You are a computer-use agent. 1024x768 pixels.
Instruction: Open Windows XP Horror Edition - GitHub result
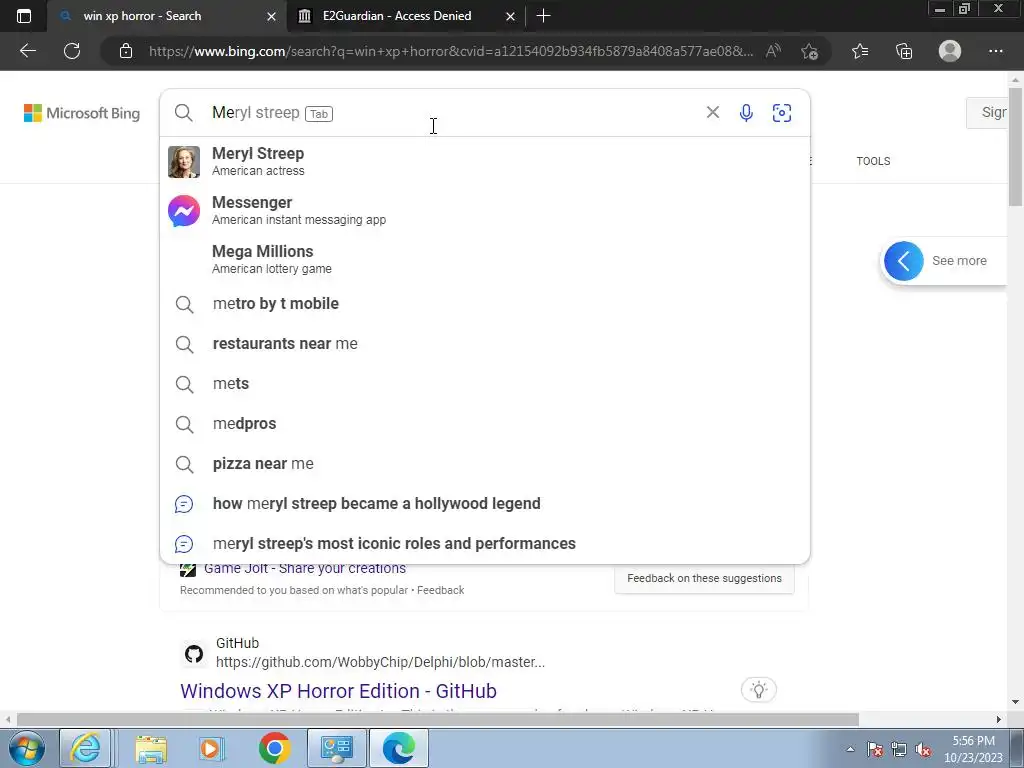pyautogui.click(x=338, y=691)
